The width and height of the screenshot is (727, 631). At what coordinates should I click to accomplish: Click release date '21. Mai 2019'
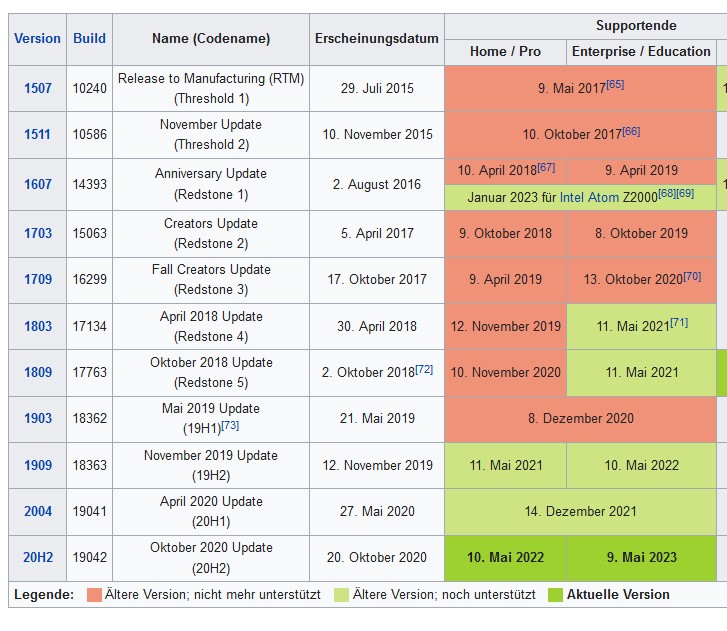click(377, 418)
